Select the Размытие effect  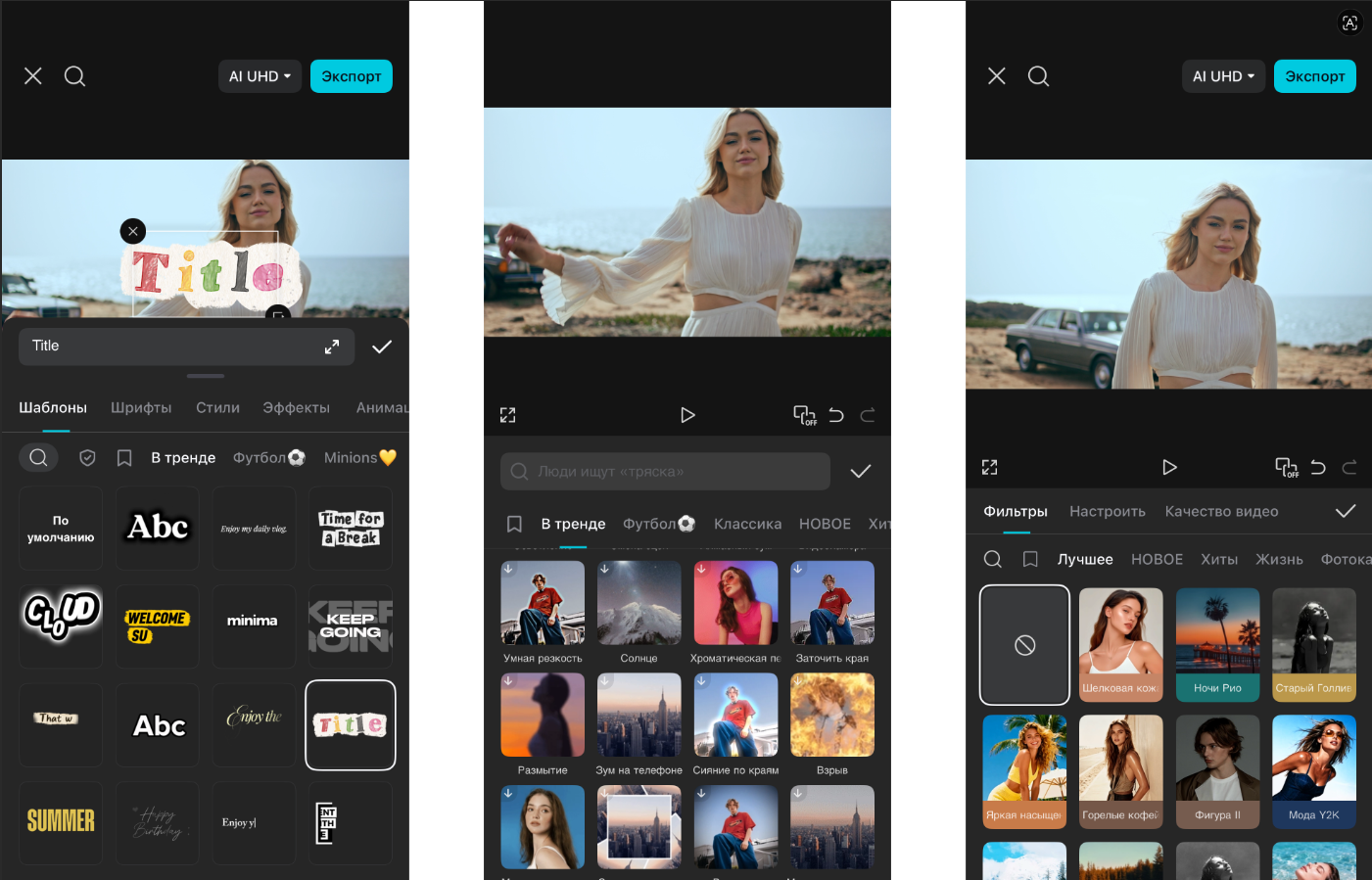(543, 725)
